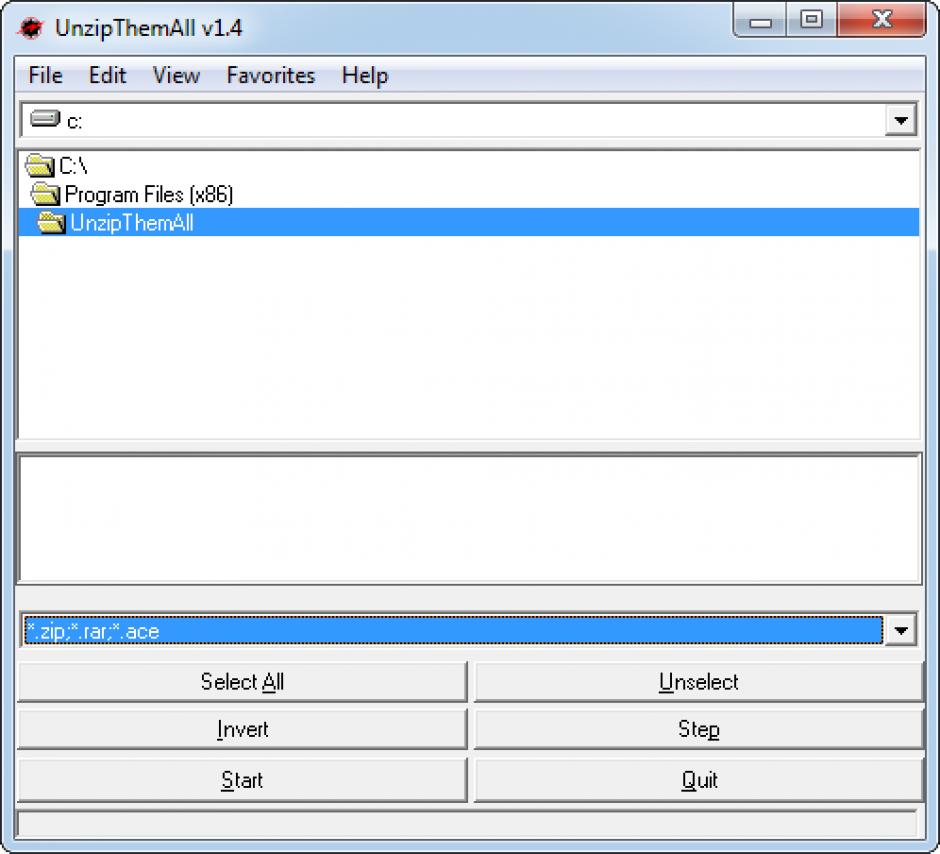
Task: Expand the file filter dropdown arrow
Action: click(x=900, y=630)
